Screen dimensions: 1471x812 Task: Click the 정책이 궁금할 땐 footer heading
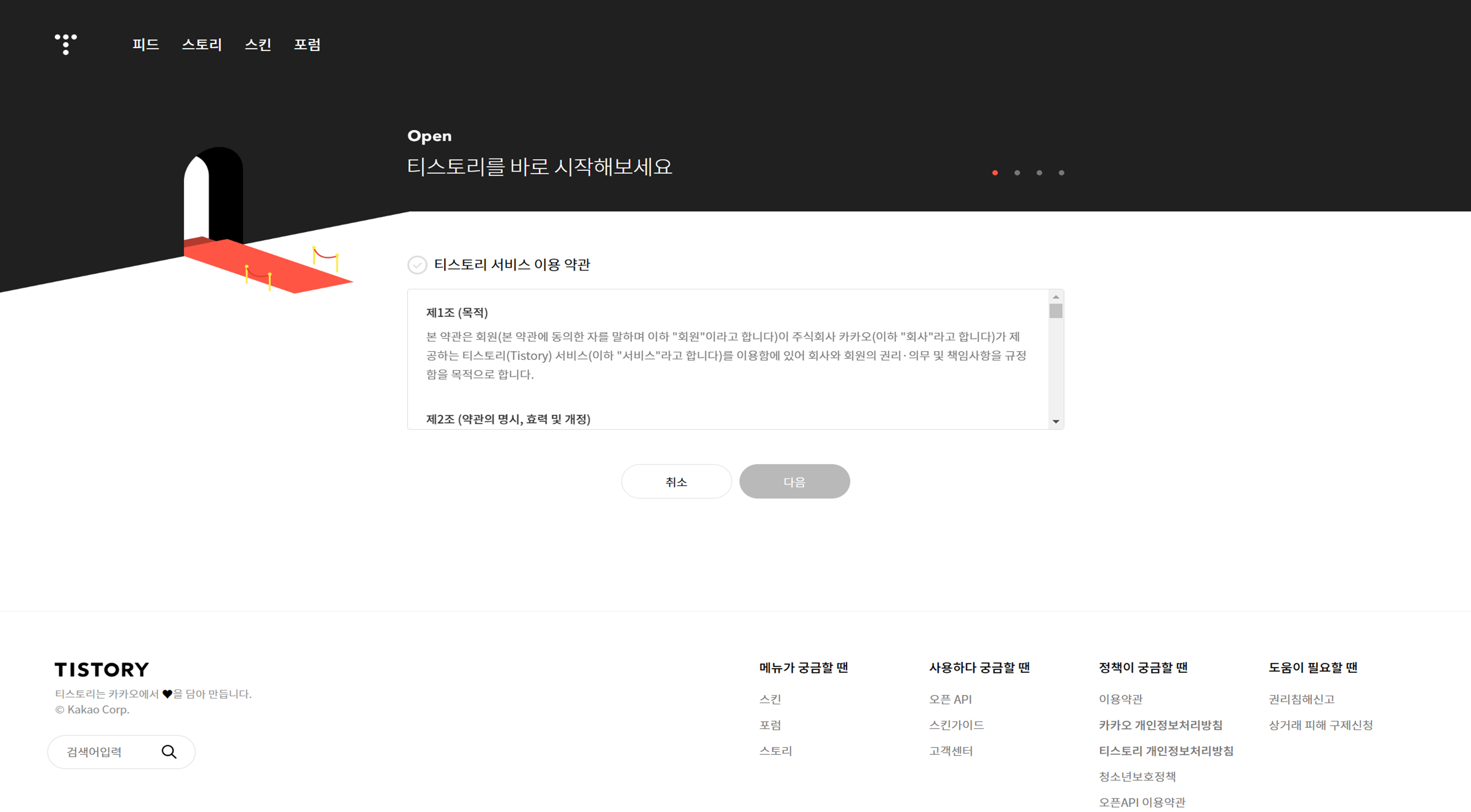click(1143, 668)
